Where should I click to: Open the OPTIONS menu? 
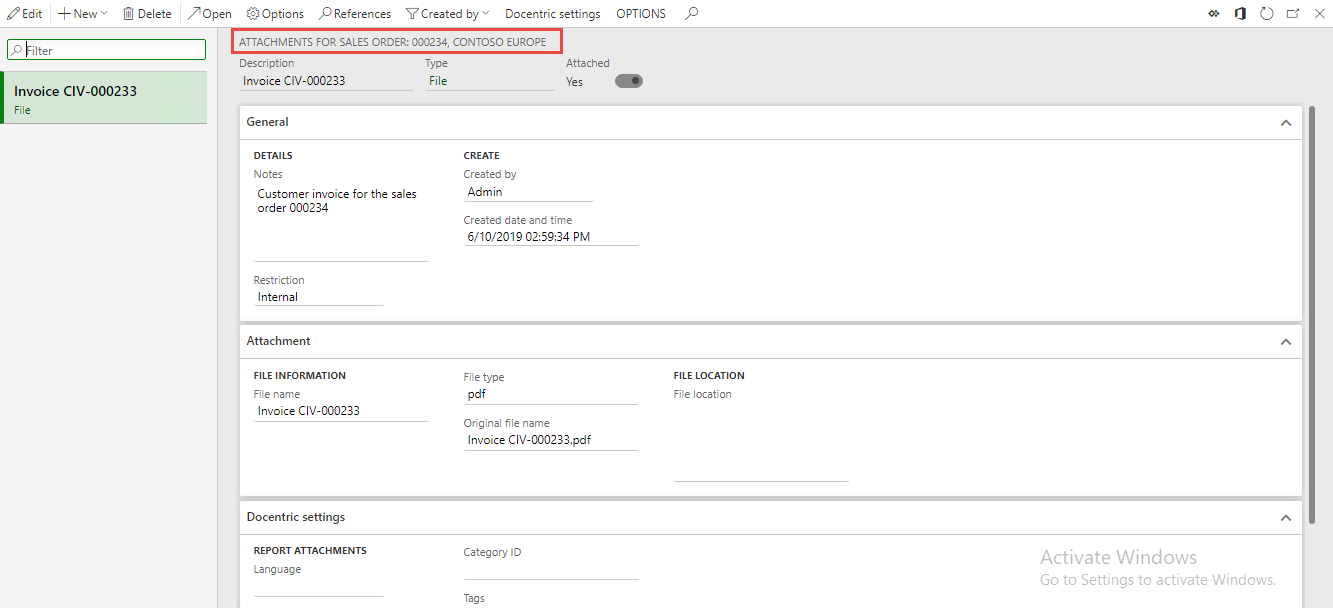tap(640, 13)
